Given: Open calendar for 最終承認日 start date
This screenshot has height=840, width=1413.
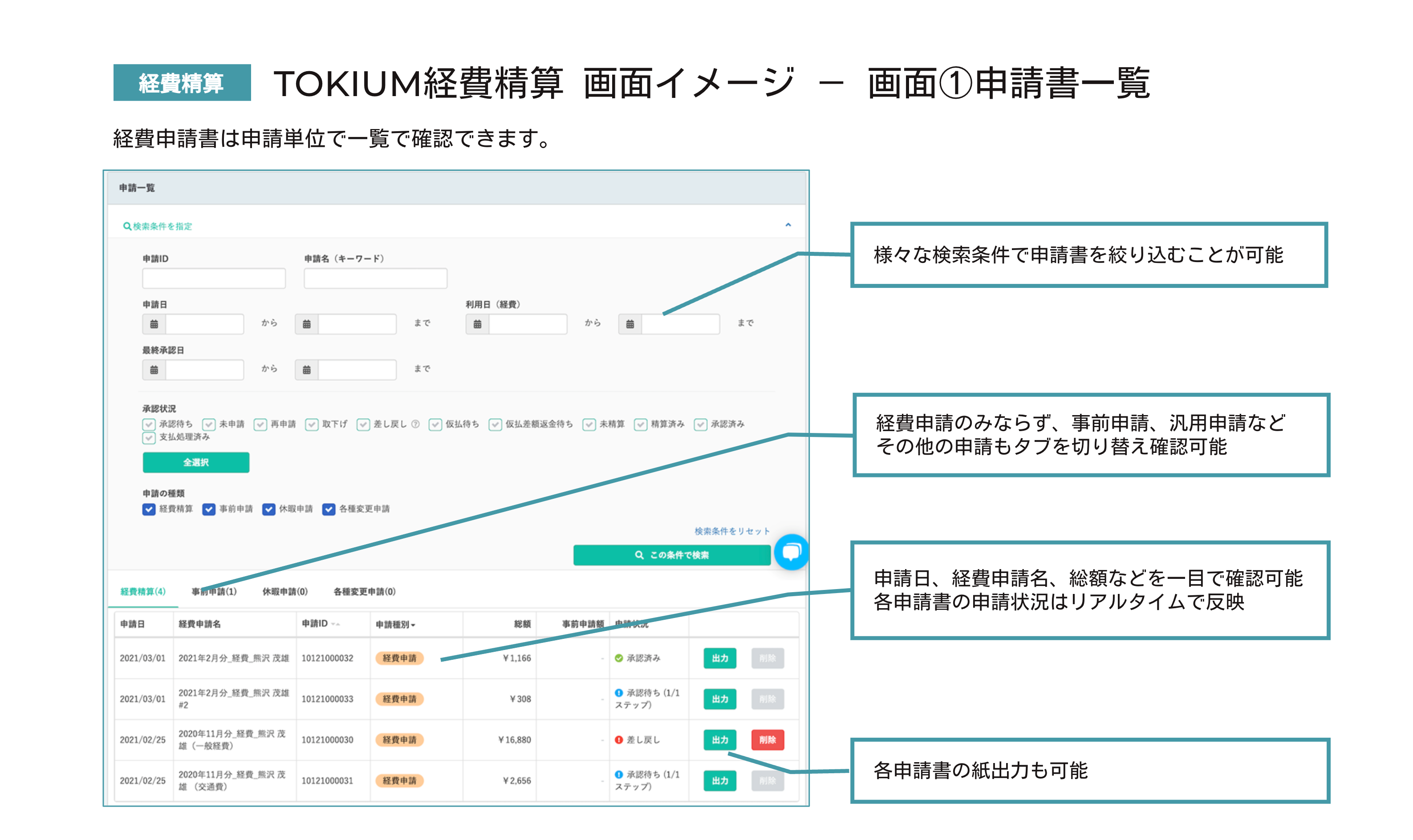Looking at the screenshot, I should pos(154,370).
